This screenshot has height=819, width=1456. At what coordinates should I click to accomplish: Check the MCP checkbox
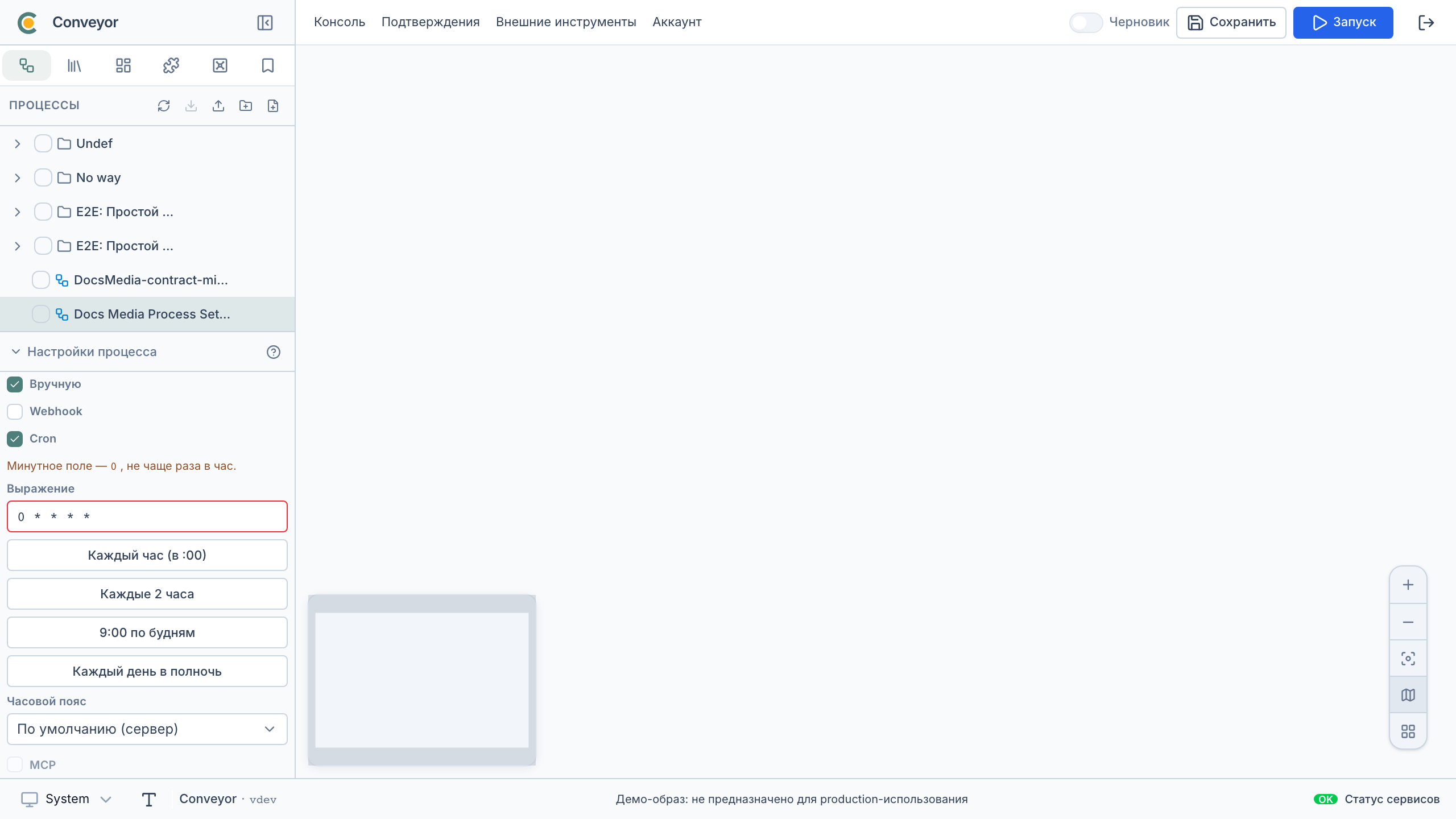pyautogui.click(x=15, y=765)
